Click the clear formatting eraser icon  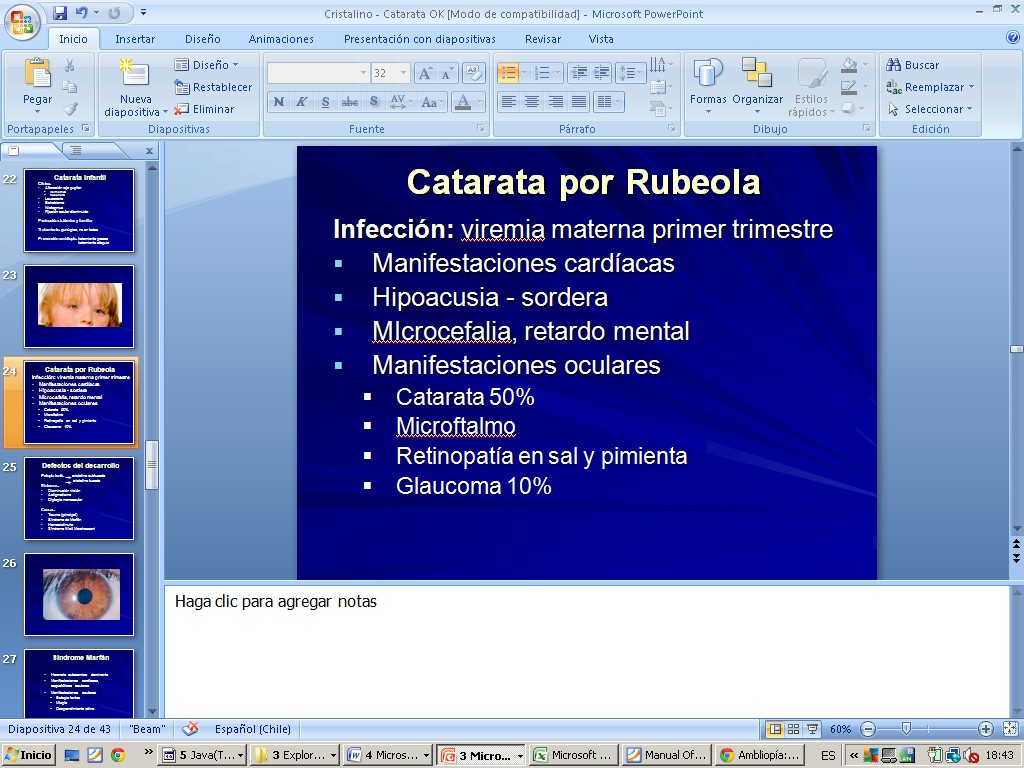(474, 73)
